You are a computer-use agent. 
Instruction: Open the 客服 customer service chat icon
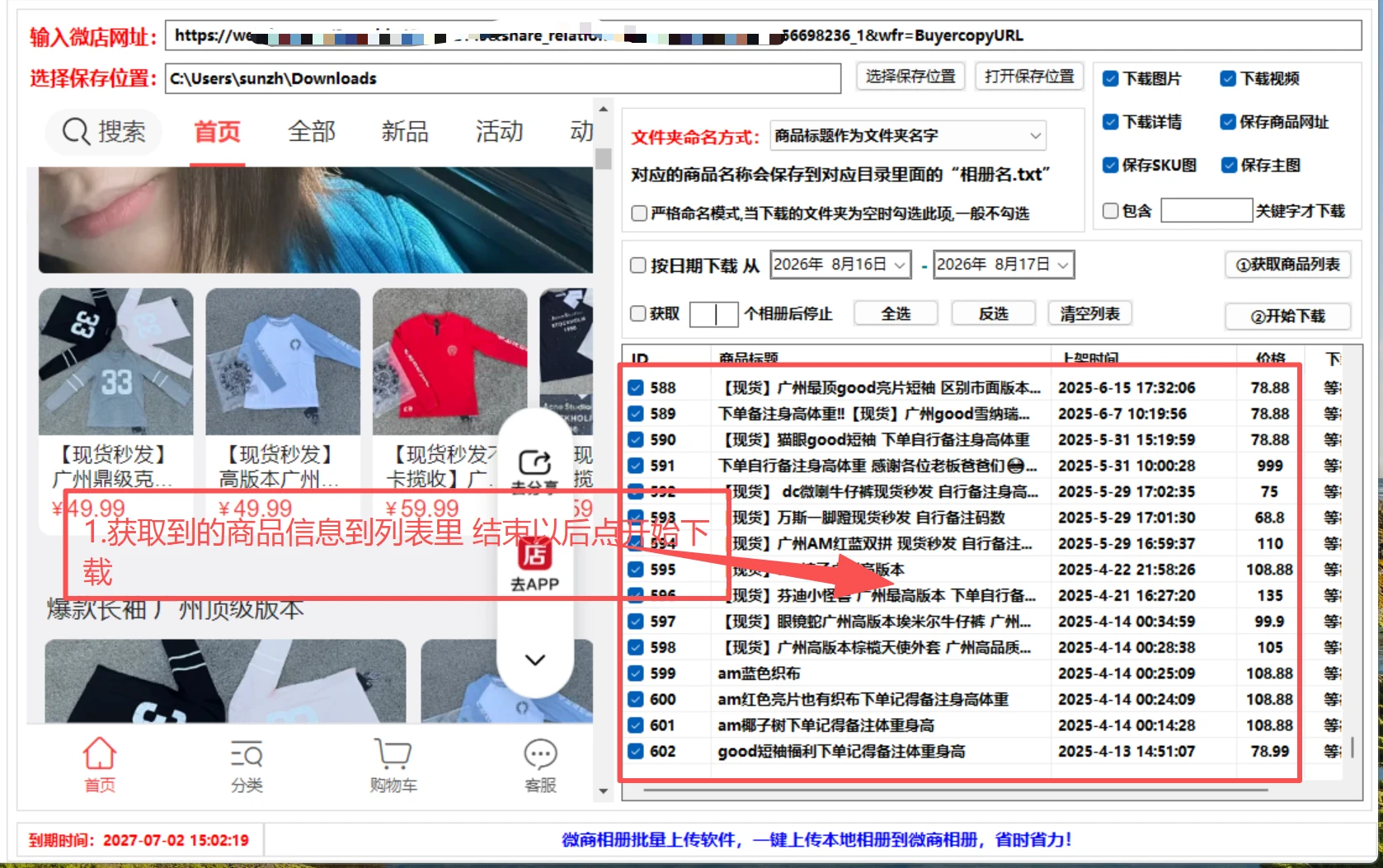point(540,753)
